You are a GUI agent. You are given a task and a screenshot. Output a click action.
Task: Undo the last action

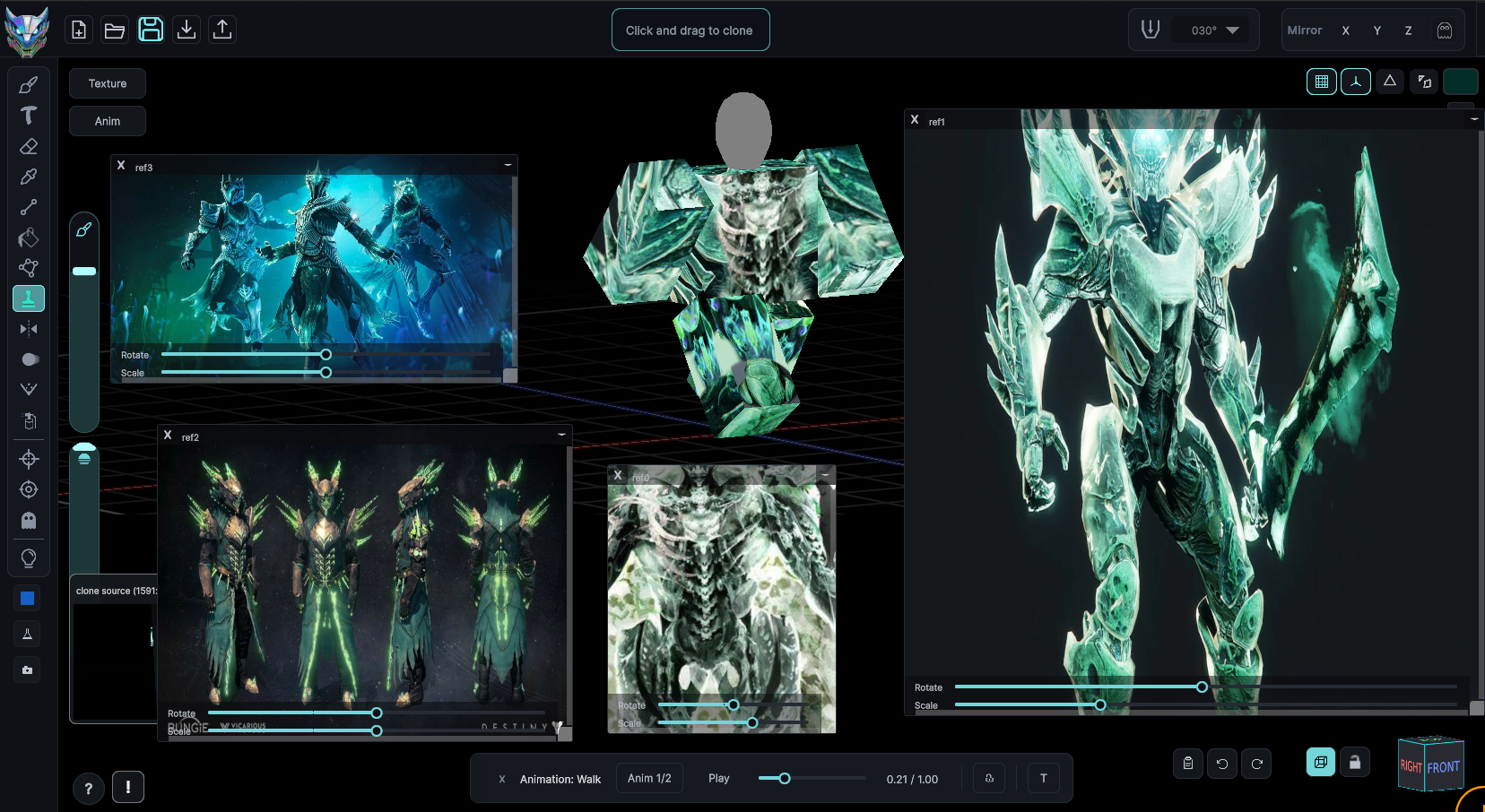tap(1222, 764)
